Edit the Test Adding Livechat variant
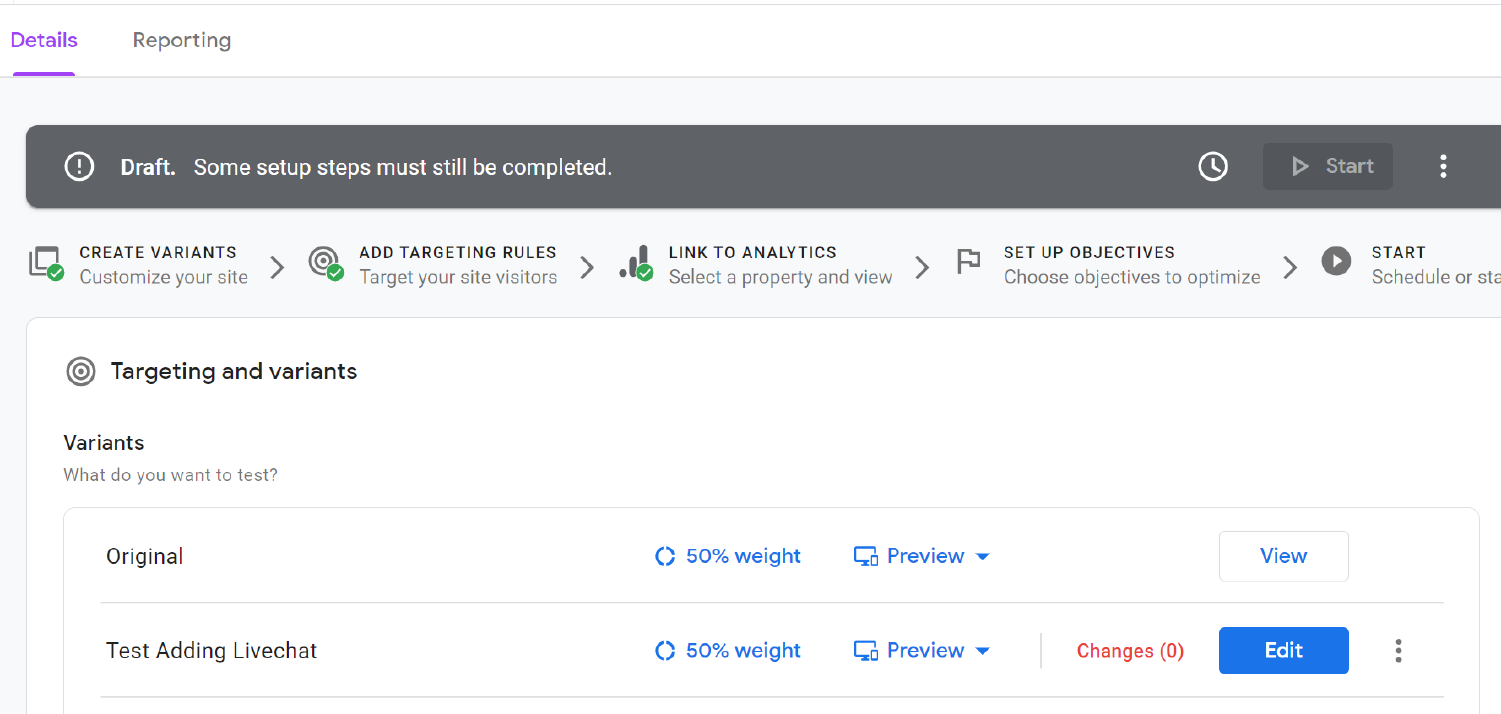This screenshot has width=1501, height=714. (x=1283, y=650)
